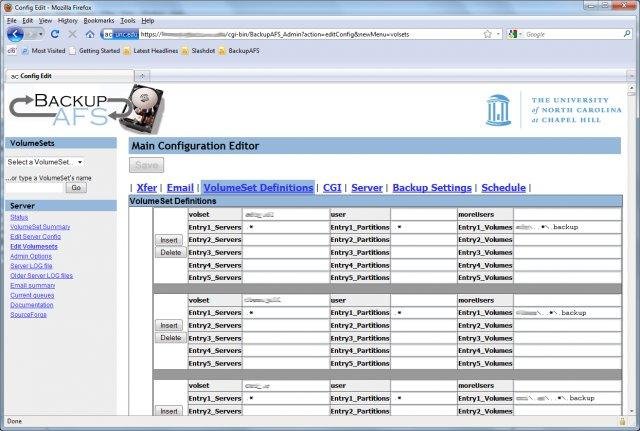Screen dimensions: 640x431
Task: Open the Getting Started bookmark
Action: tap(95, 51)
